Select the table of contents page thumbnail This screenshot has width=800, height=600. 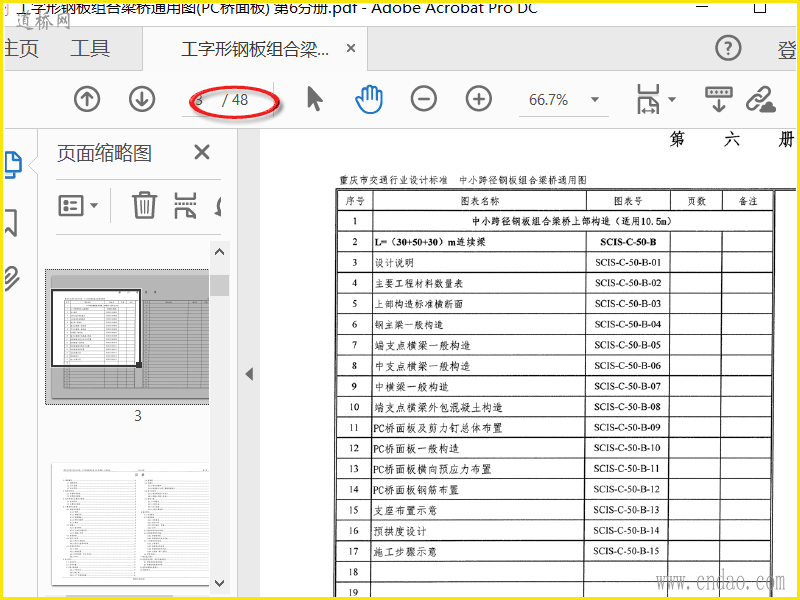point(130,524)
